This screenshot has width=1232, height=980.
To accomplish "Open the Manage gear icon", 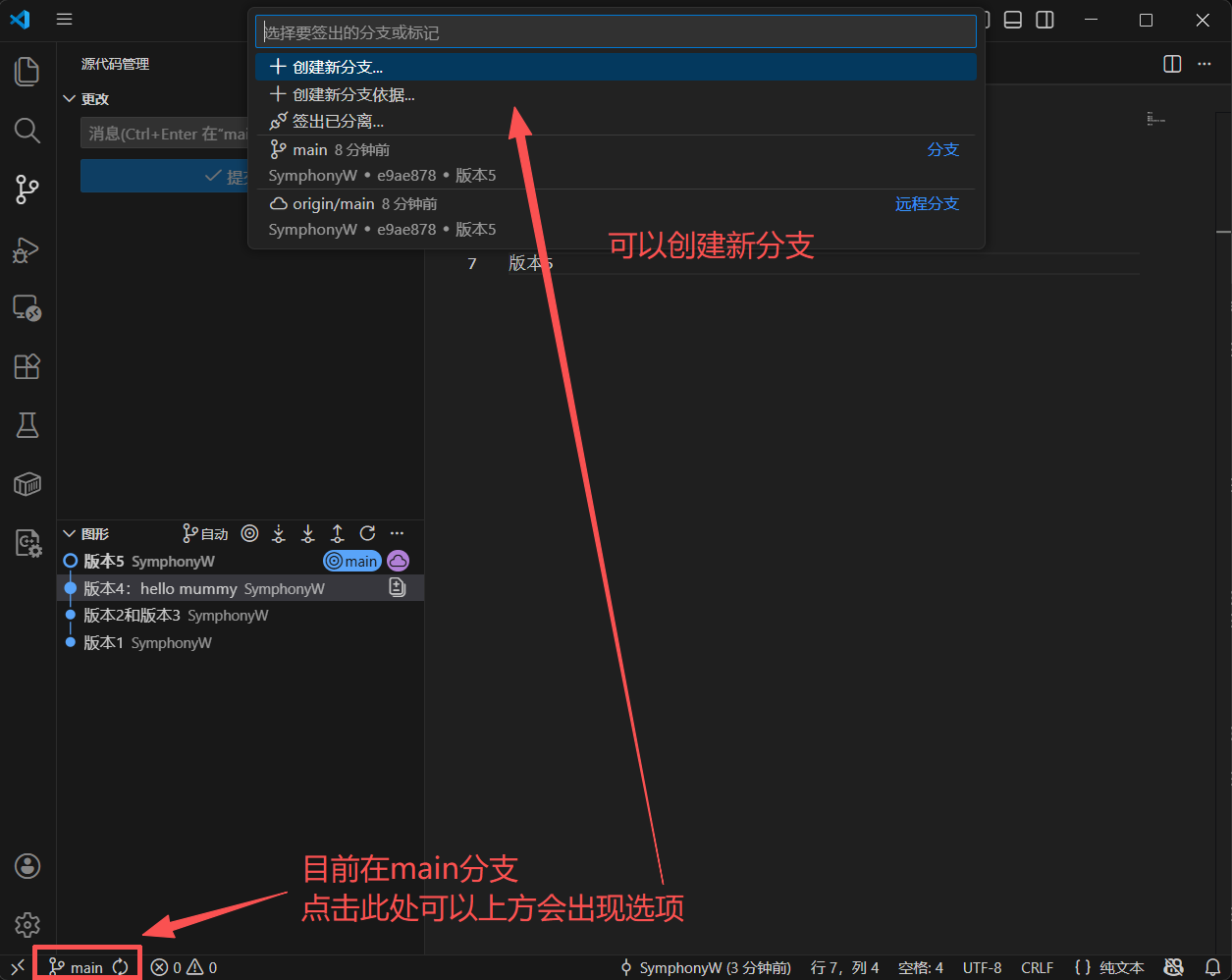I will pos(27,924).
